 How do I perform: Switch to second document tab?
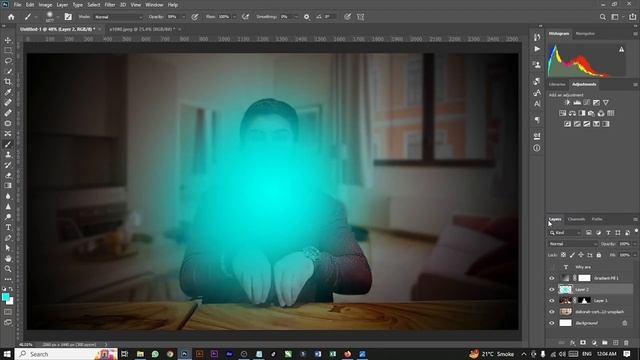pos(142,29)
